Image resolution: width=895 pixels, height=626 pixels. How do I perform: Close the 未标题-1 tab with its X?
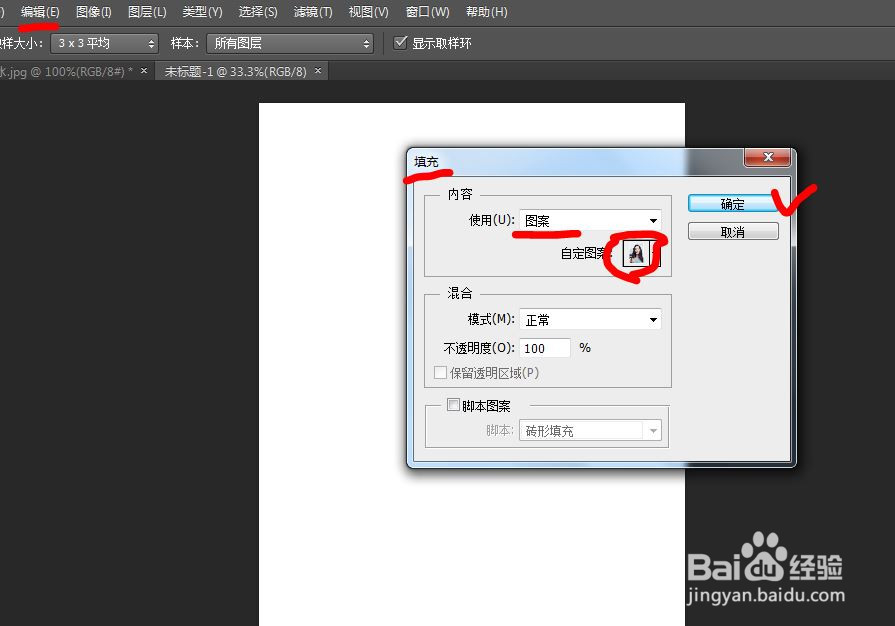coord(317,71)
